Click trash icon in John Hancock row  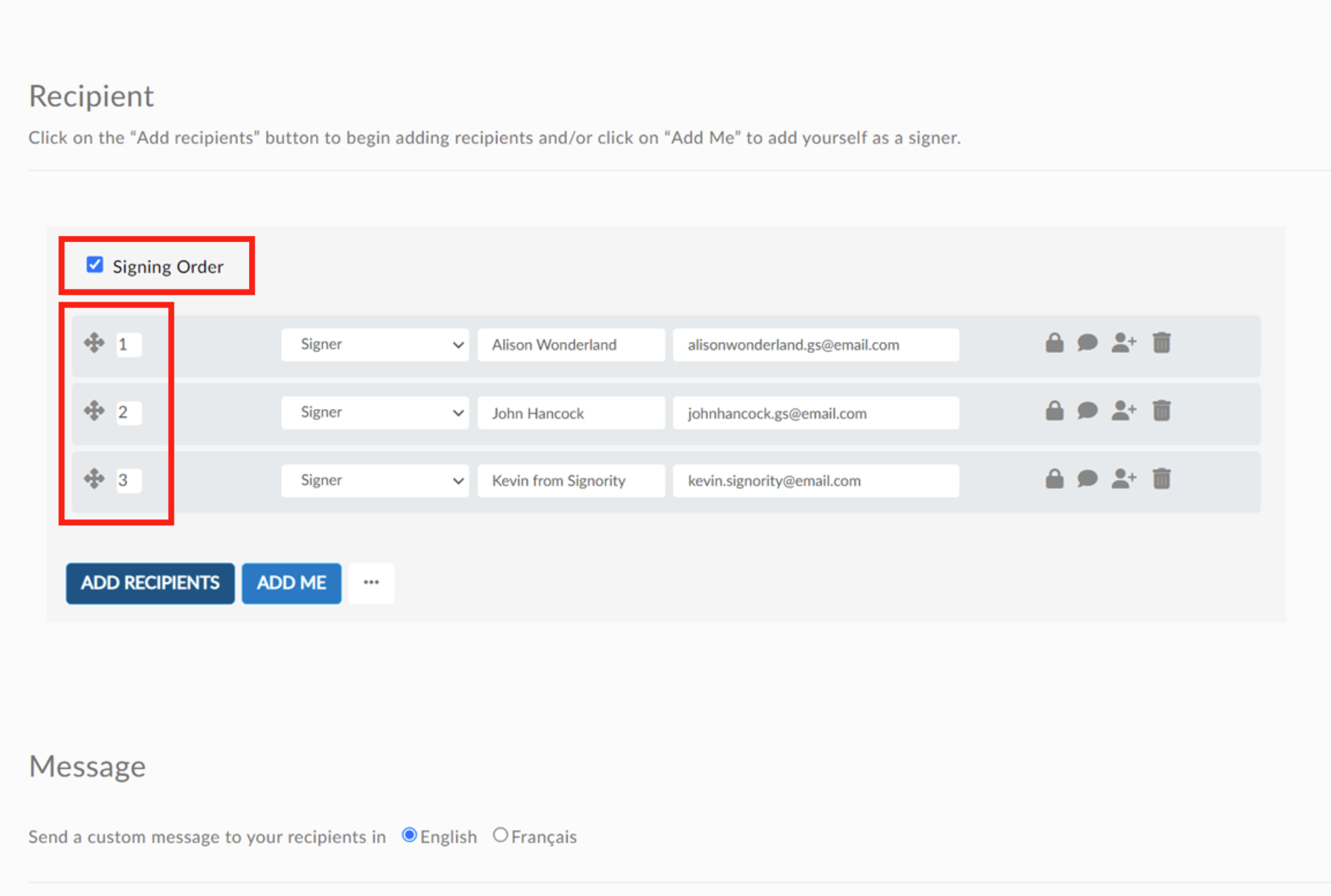[x=1161, y=411]
